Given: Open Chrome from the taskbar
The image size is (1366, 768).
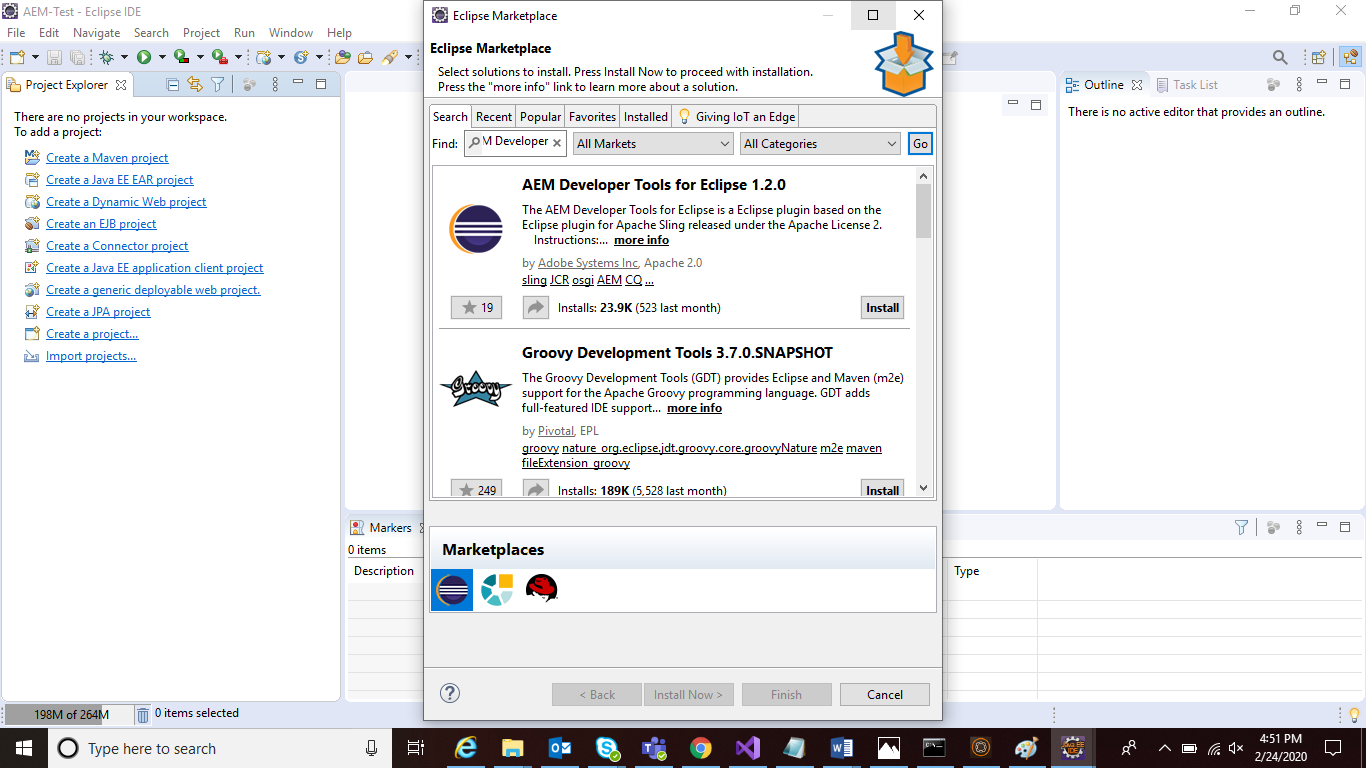Looking at the screenshot, I should [x=700, y=748].
